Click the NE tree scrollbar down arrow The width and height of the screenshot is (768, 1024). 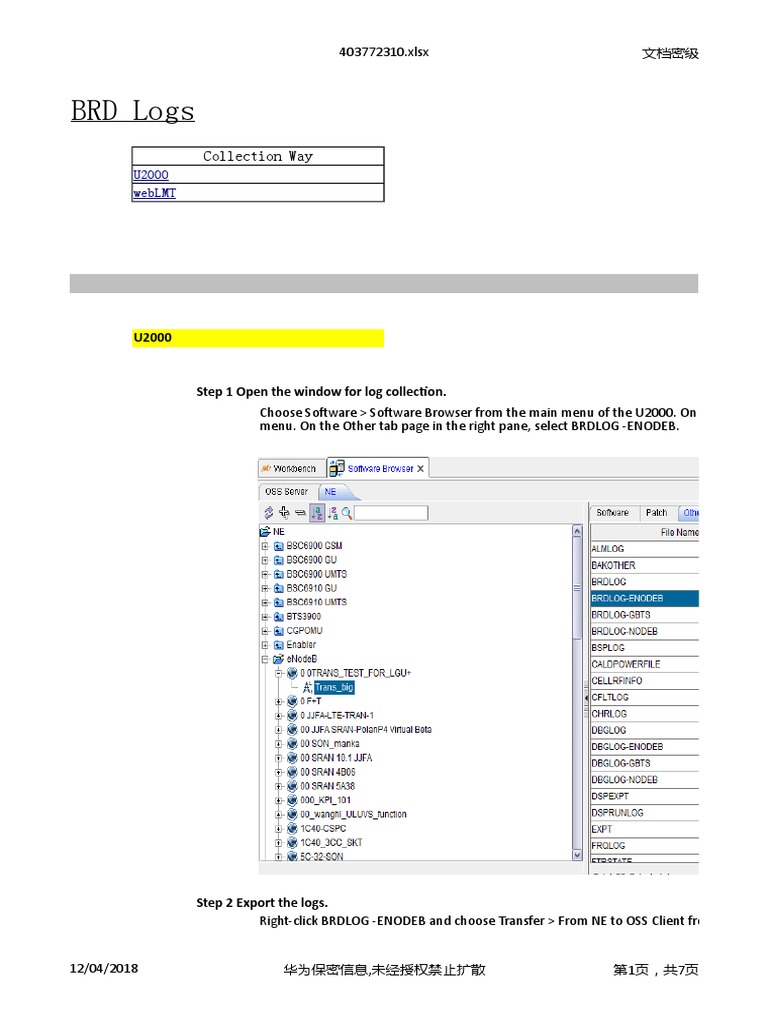[577, 854]
